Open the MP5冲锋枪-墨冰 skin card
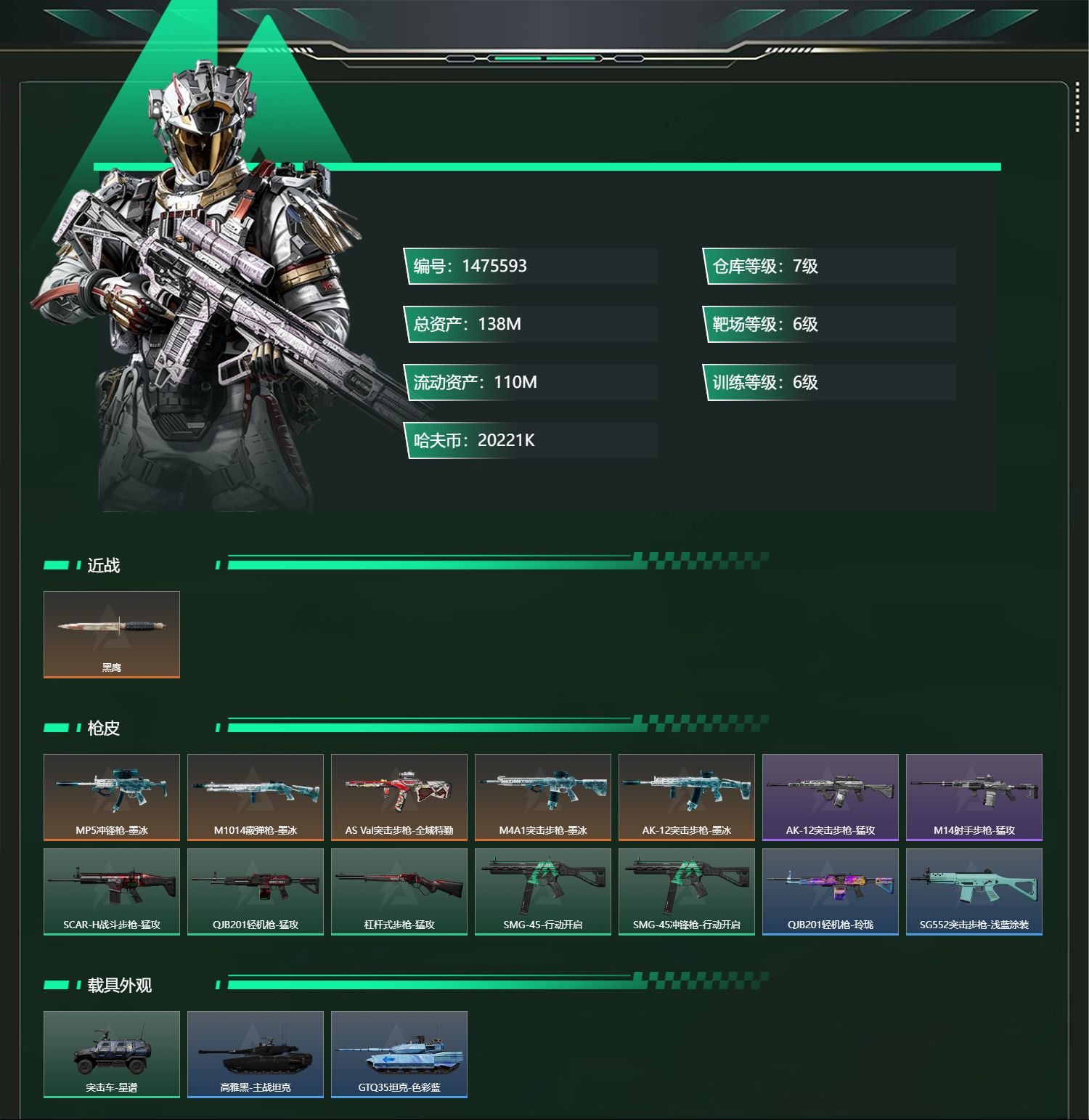Screen dimensions: 1089x1120 [112, 798]
